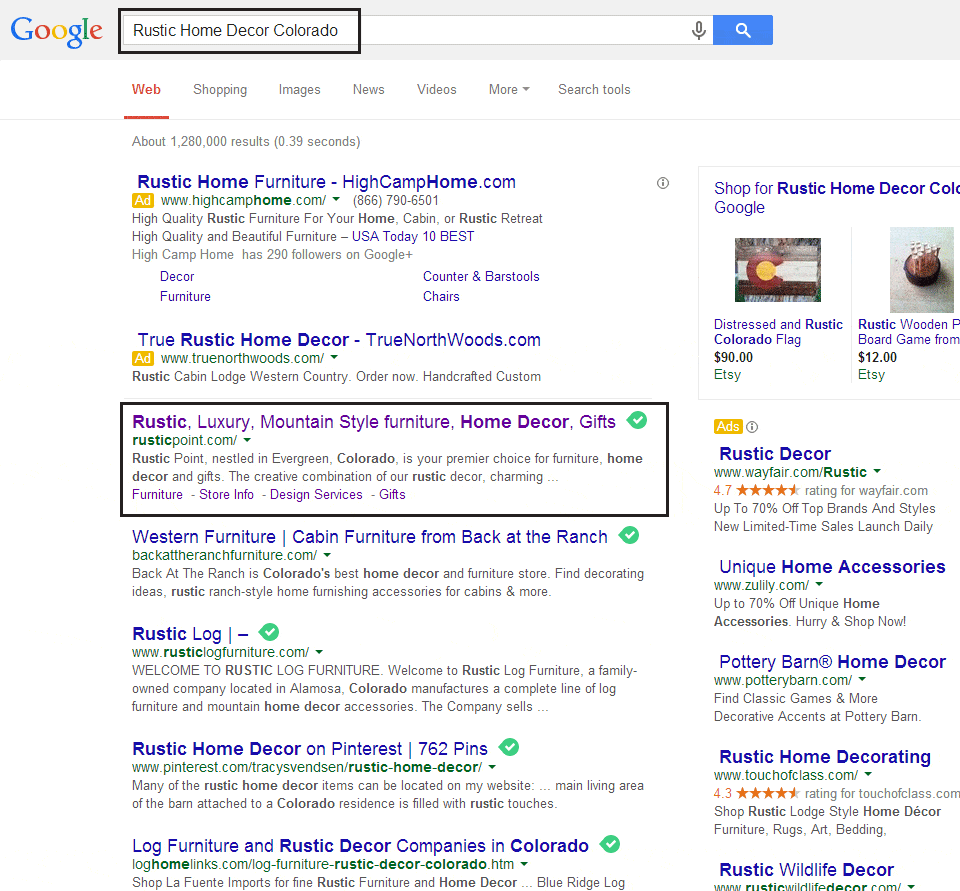
Task: Open Log Furniture and Rustic Decor Companies result
Action: click(360, 846)
